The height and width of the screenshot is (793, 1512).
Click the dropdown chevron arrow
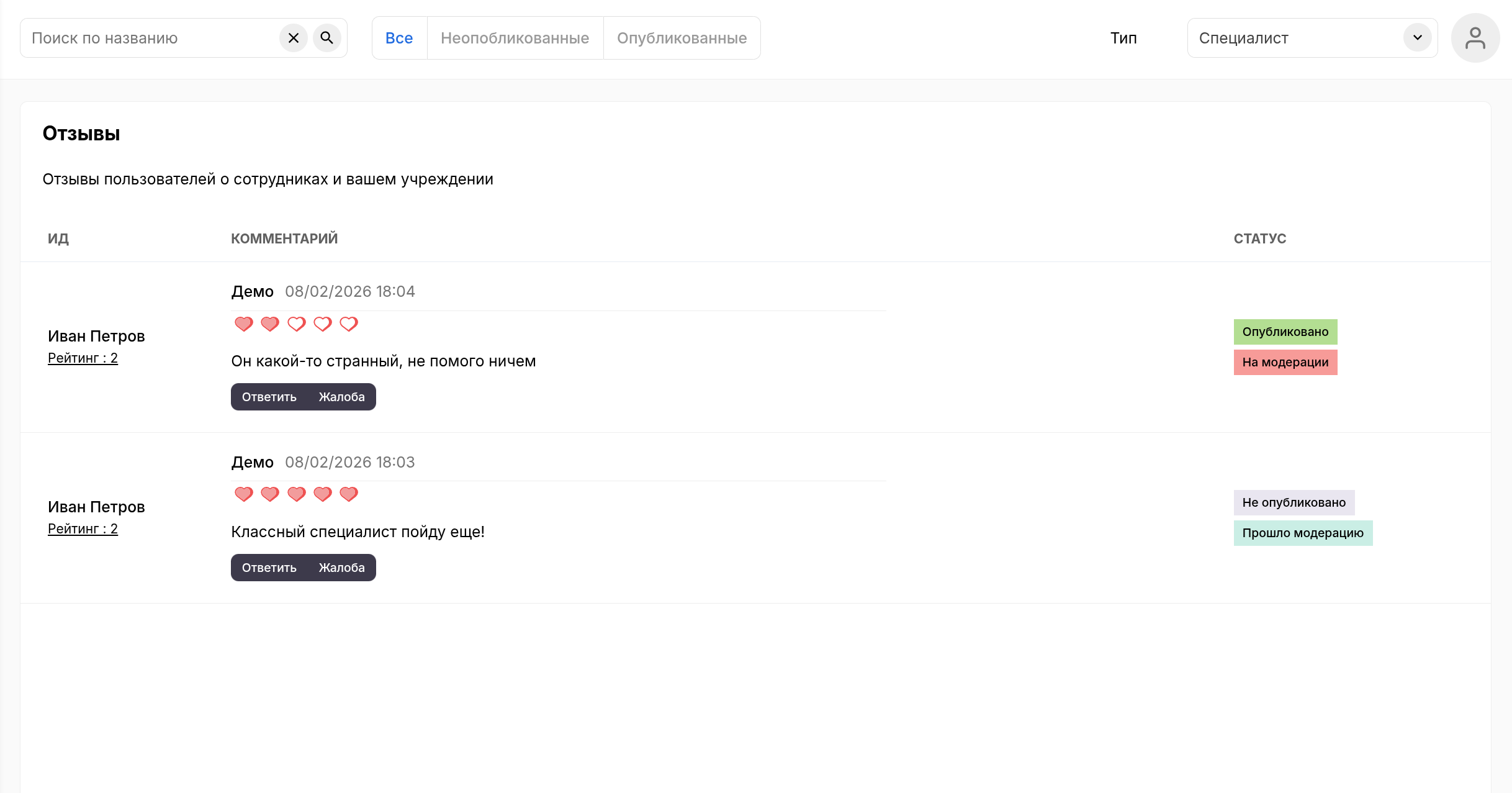click(1417, 38)
